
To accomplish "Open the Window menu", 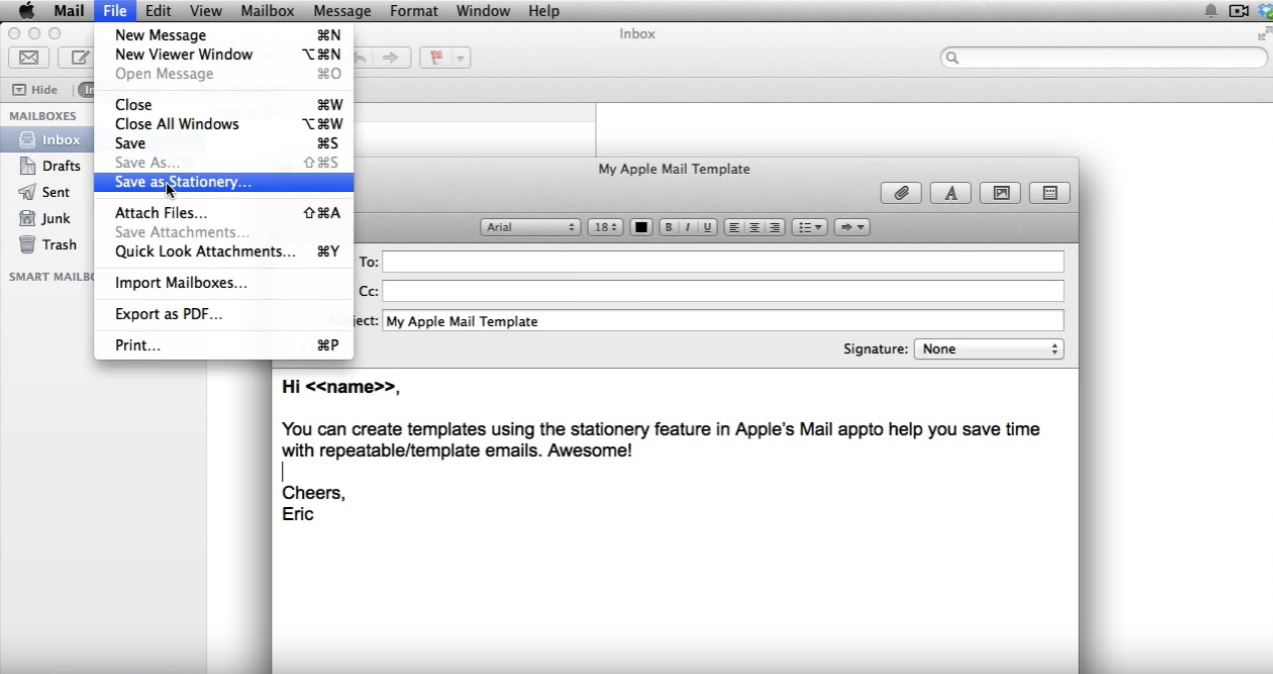I will [x=482, y=11].
